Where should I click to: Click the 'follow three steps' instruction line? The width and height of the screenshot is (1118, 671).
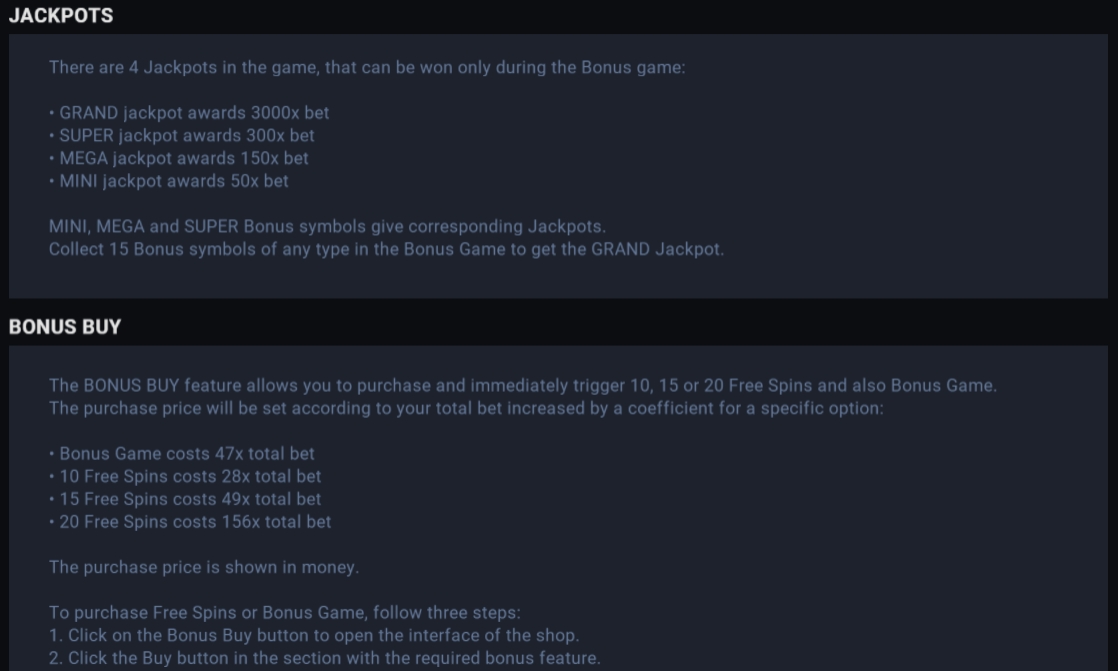coord(284,613)
